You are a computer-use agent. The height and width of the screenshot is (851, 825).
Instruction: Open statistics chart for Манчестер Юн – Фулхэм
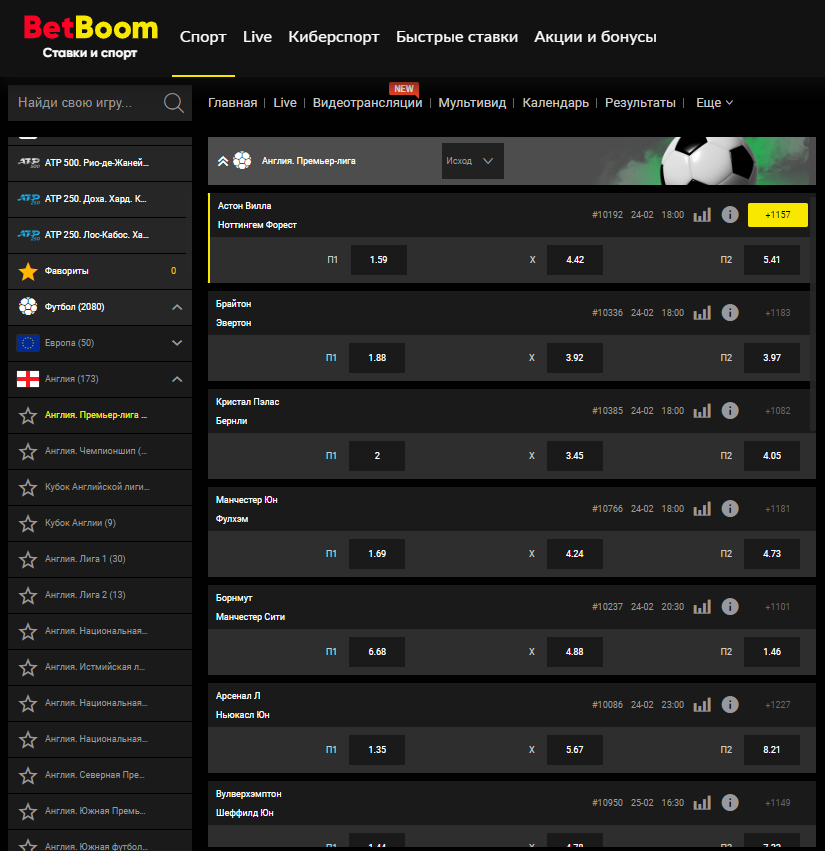(x=702, y=509)
